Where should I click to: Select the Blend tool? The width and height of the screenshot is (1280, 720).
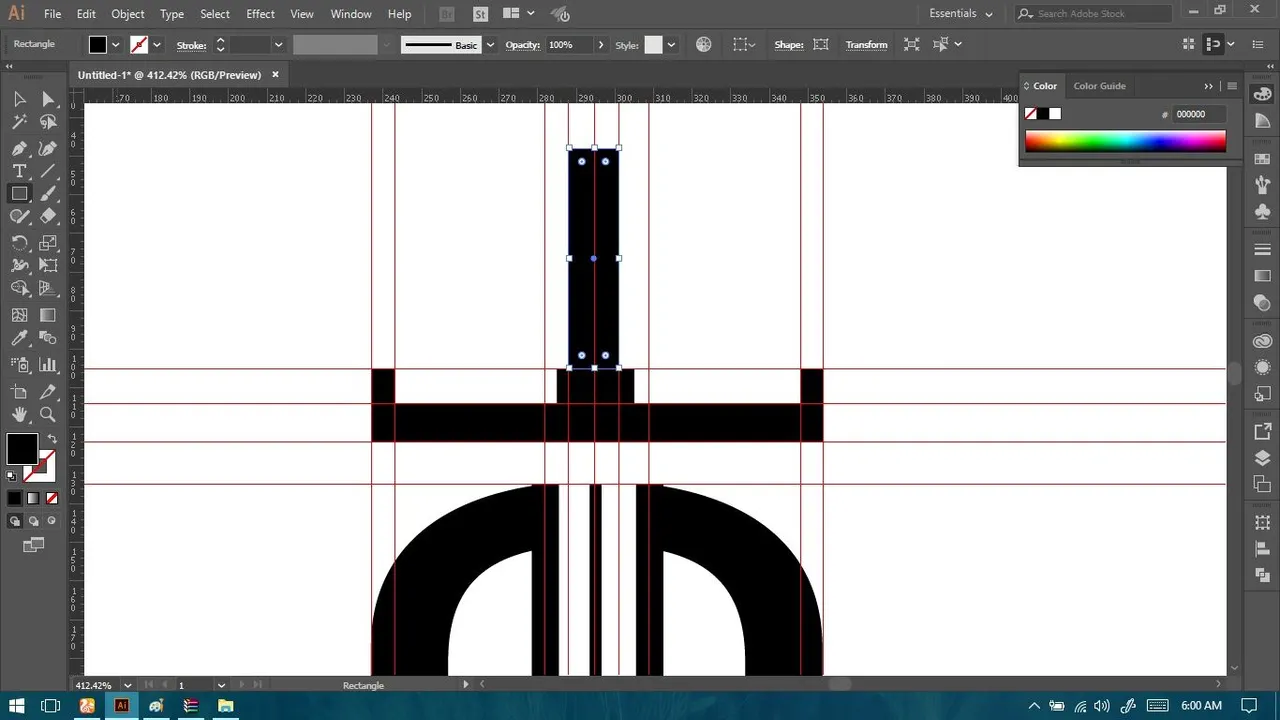coord(48,340)
